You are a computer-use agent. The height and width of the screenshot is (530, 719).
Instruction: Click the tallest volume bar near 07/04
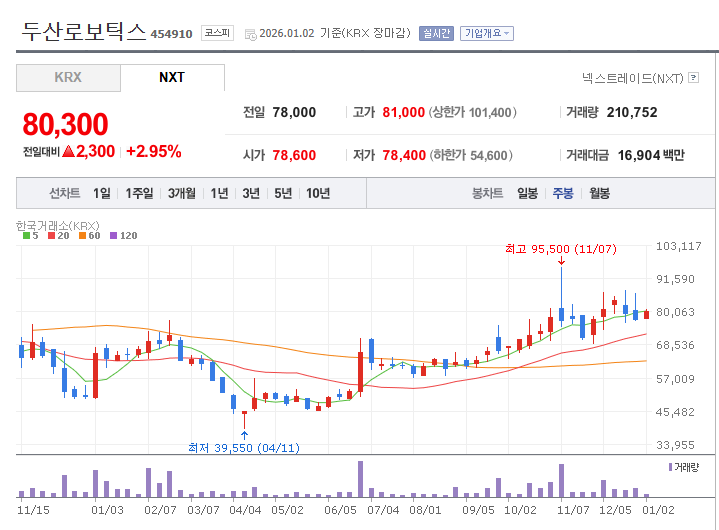click(x=360, y=479)
